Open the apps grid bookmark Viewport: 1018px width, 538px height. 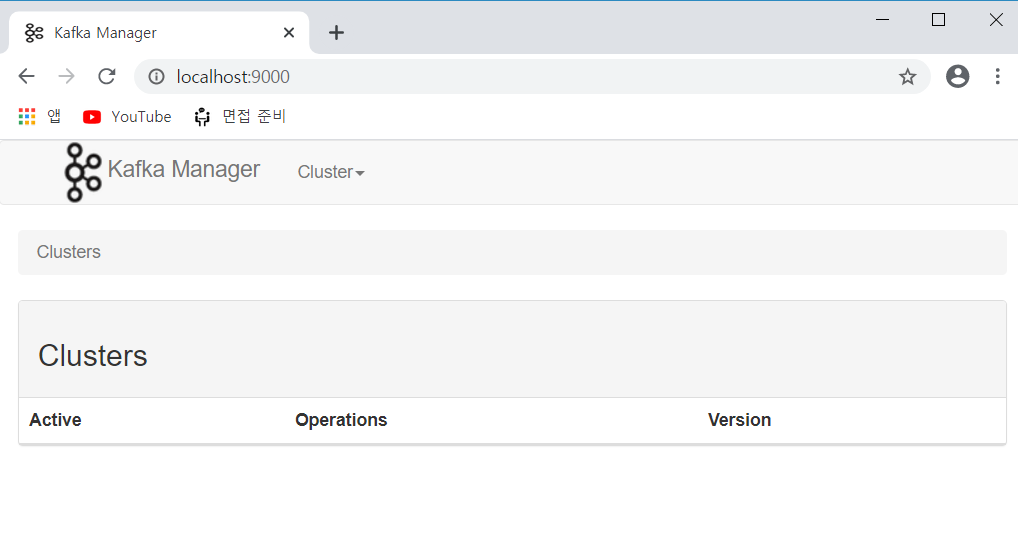tap(39, 117)
